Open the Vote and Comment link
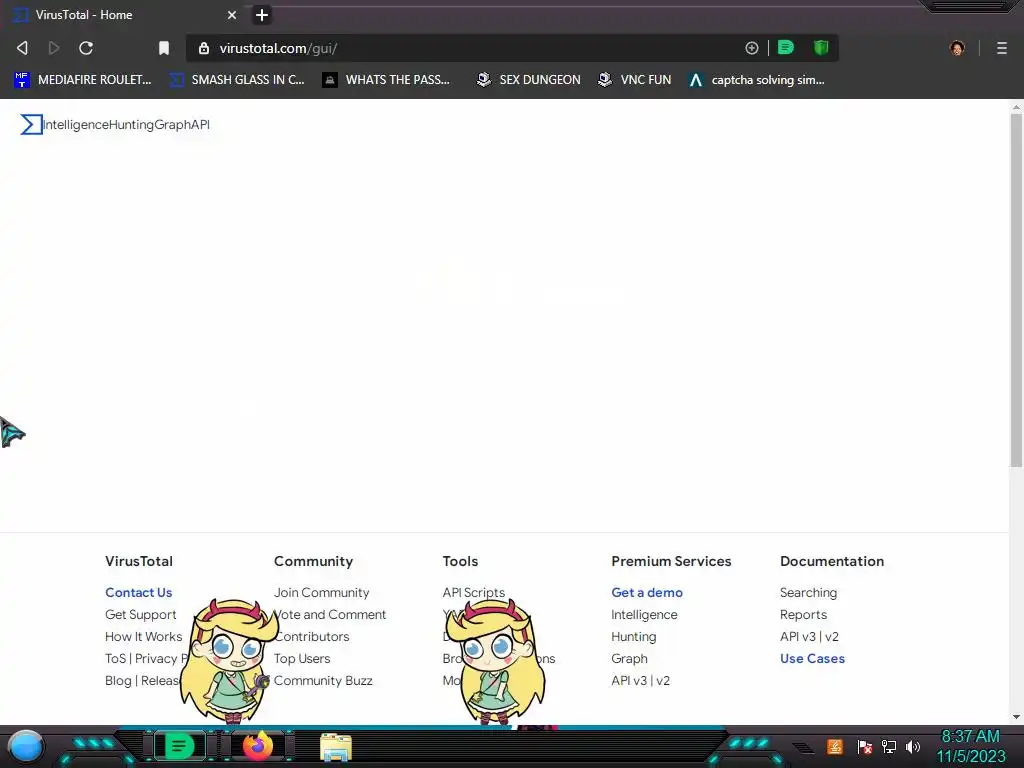 (x=330, y=615)
